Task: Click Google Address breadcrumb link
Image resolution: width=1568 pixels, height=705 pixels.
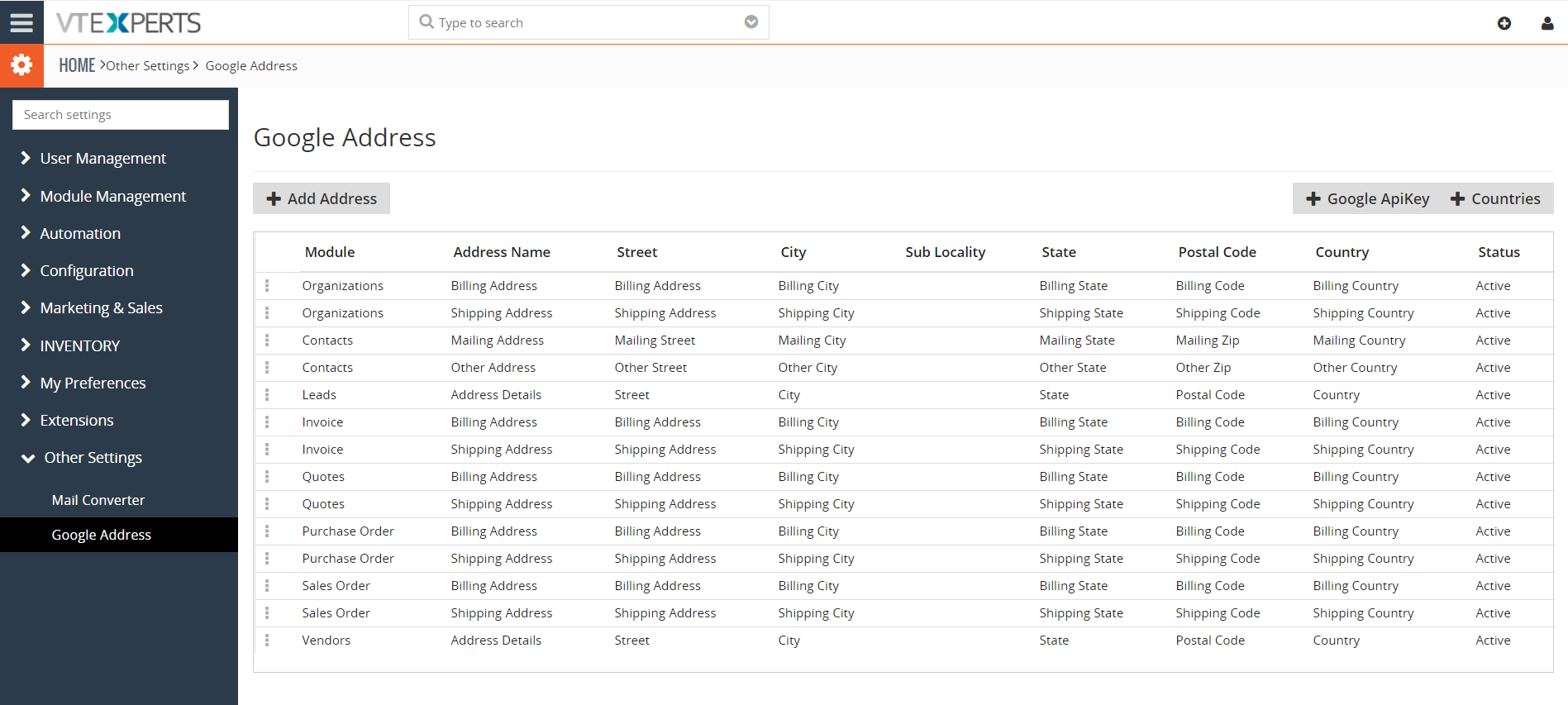Action: point(251,66)
